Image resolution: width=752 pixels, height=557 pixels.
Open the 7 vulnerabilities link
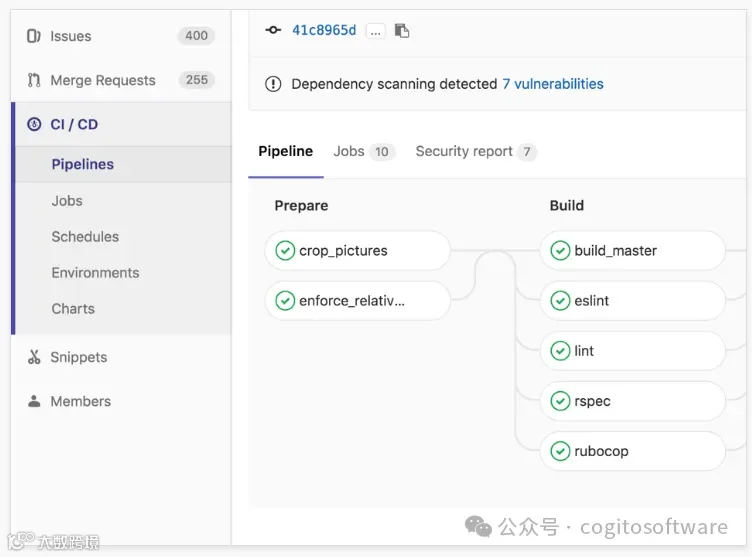552,84
